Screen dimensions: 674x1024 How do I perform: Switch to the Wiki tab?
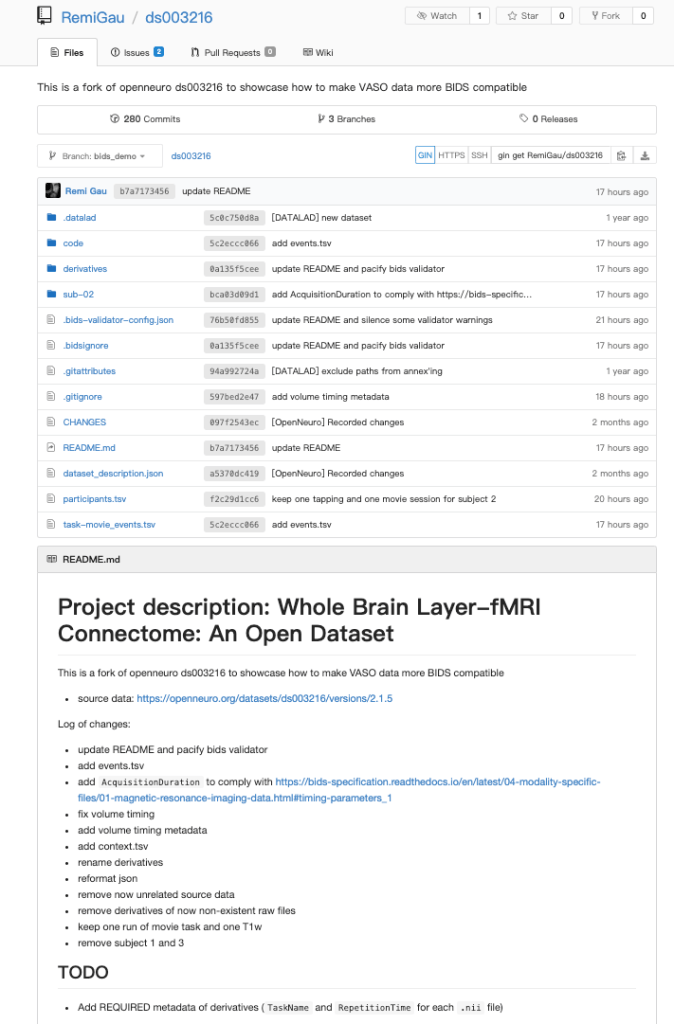coord(318,52)
